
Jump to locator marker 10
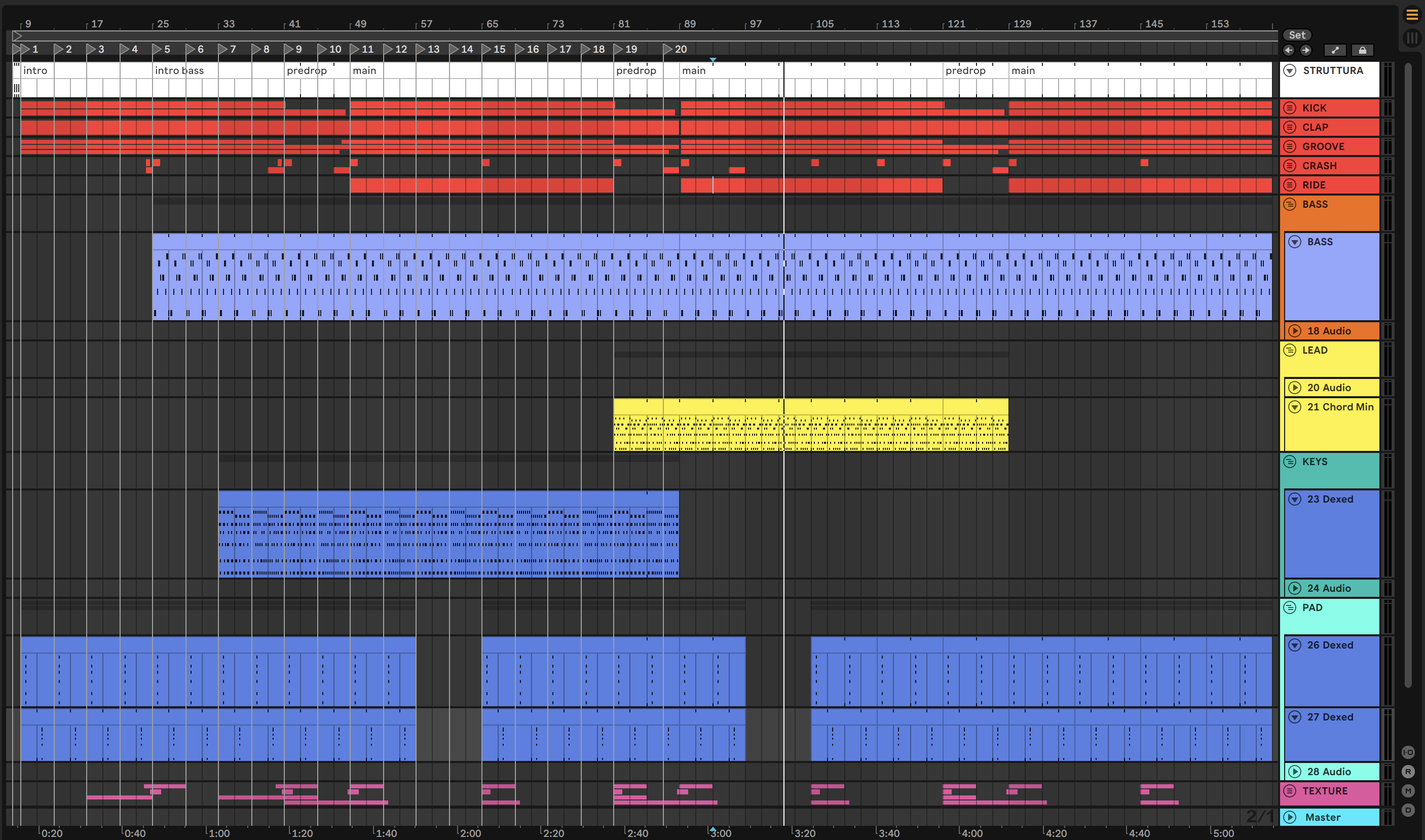tap(322, 49)
